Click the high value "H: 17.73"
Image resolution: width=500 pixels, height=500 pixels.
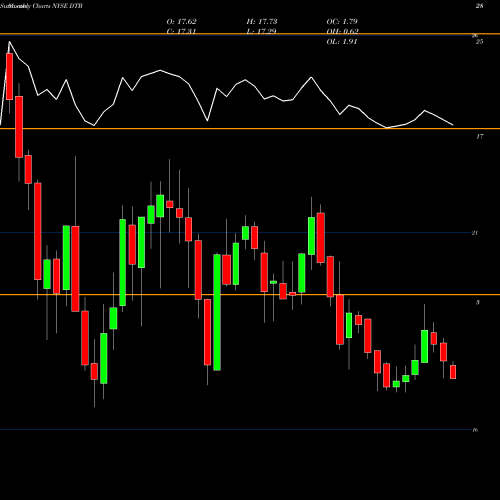point(262,22)
